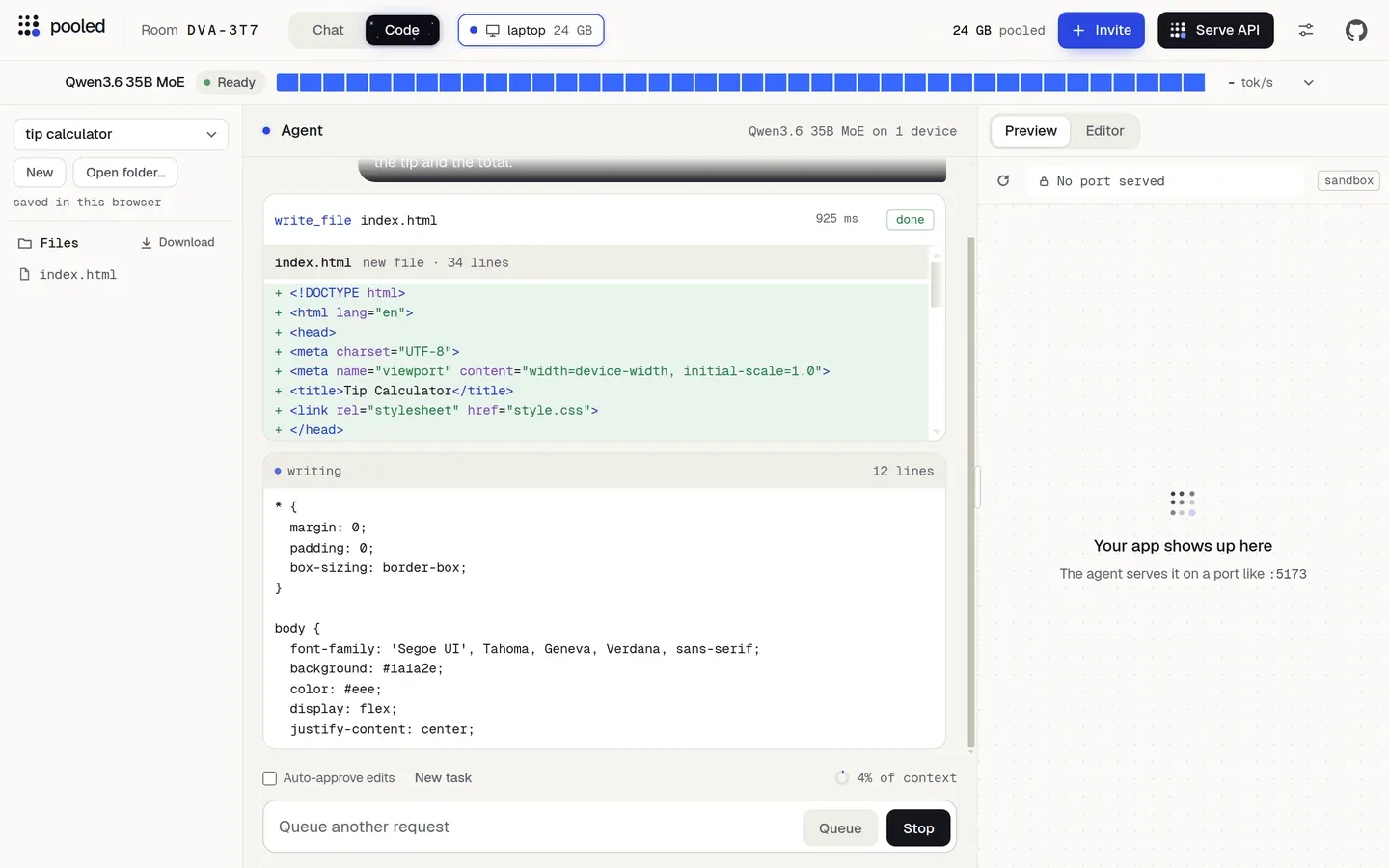
Task: Open the tip calculator project dropdown
Action: point(121,134)
